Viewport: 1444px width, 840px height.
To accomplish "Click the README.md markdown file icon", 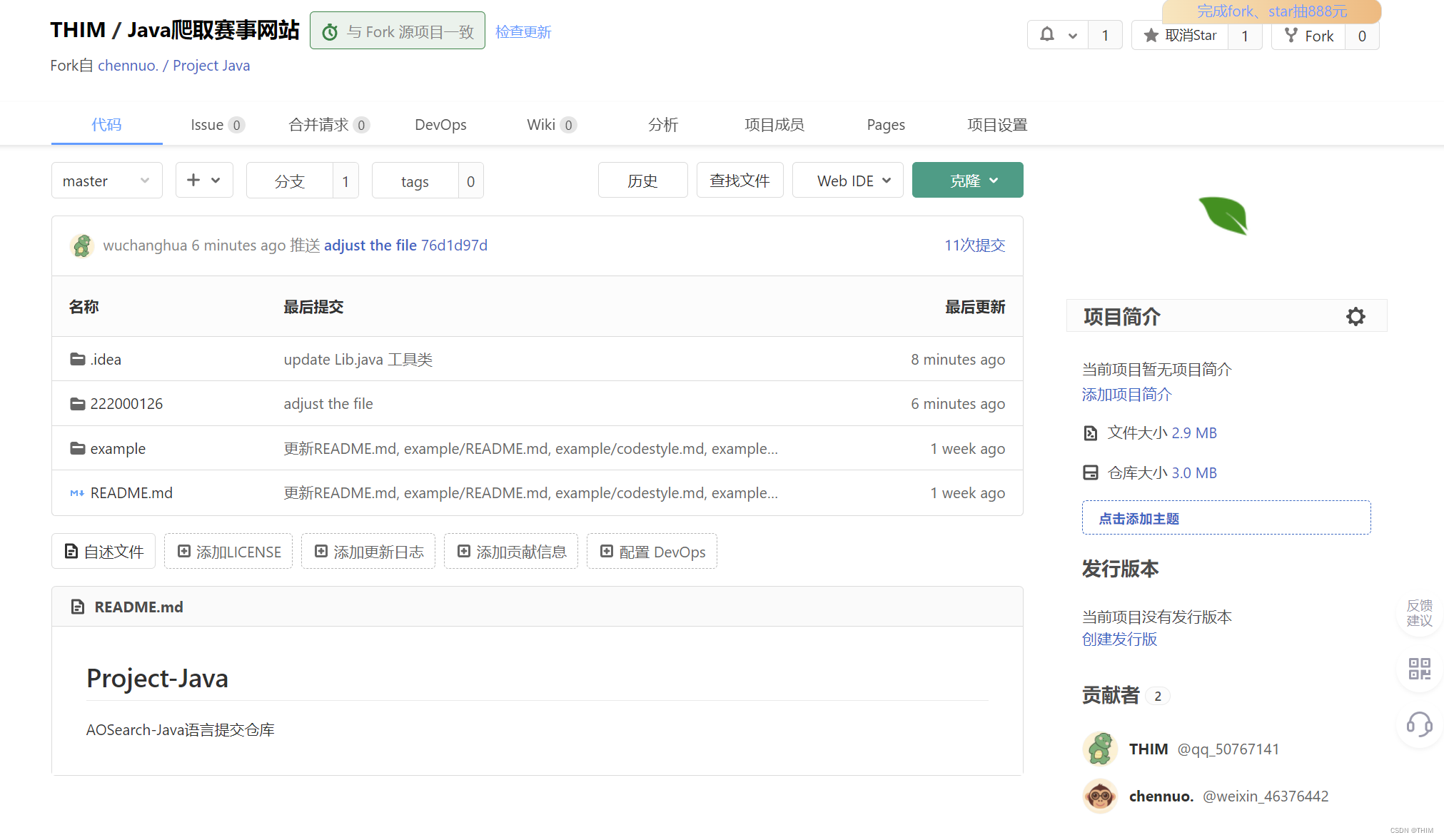I will click(77, 493).
